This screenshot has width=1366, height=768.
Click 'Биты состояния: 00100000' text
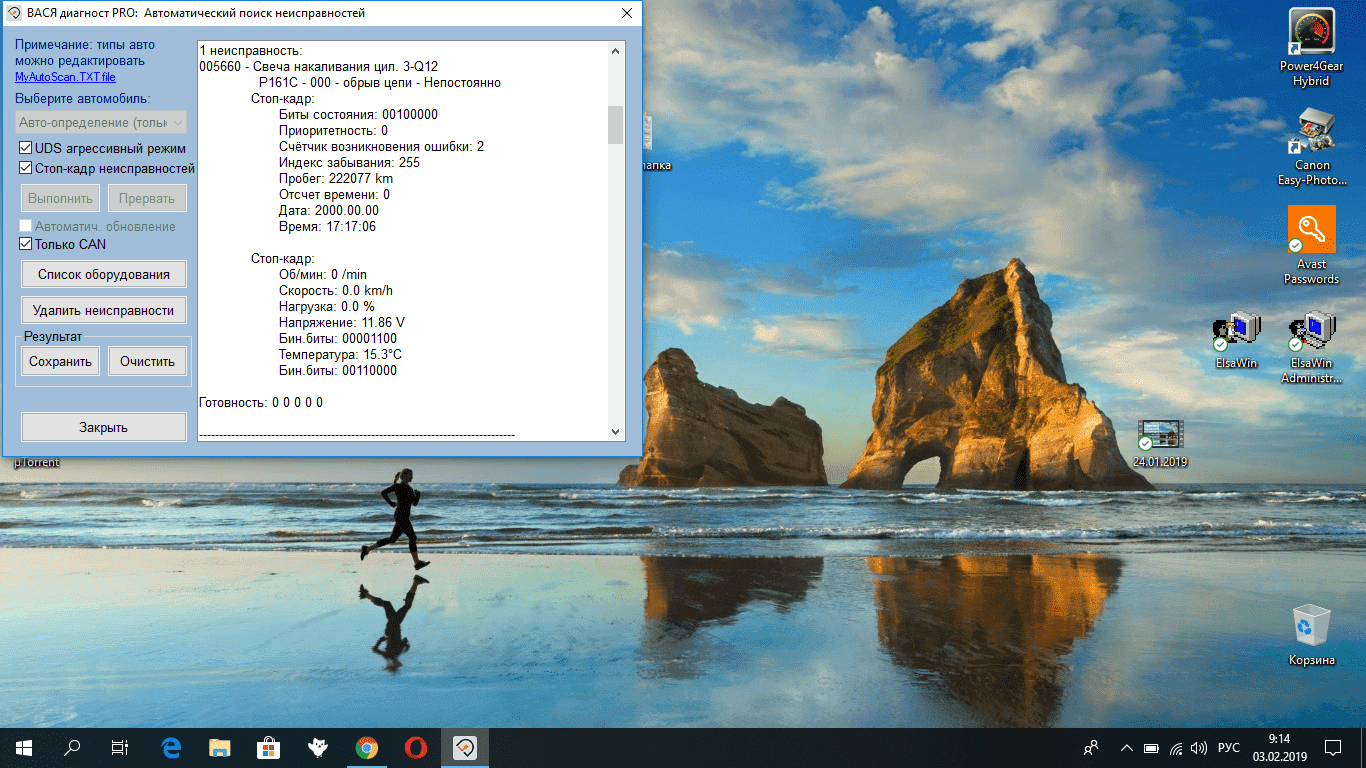(x=358, y=114)
